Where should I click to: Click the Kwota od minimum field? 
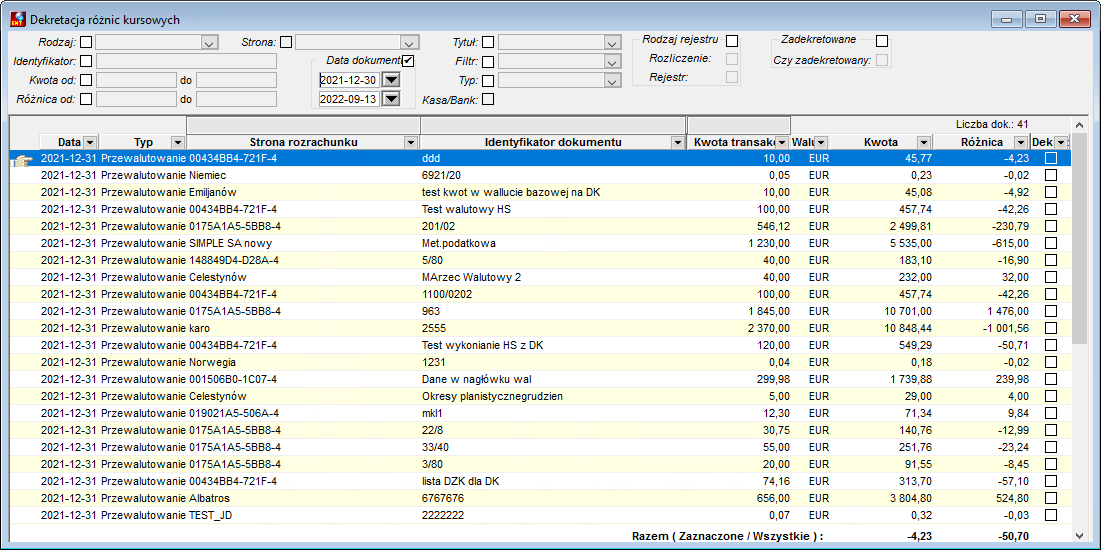136,80
